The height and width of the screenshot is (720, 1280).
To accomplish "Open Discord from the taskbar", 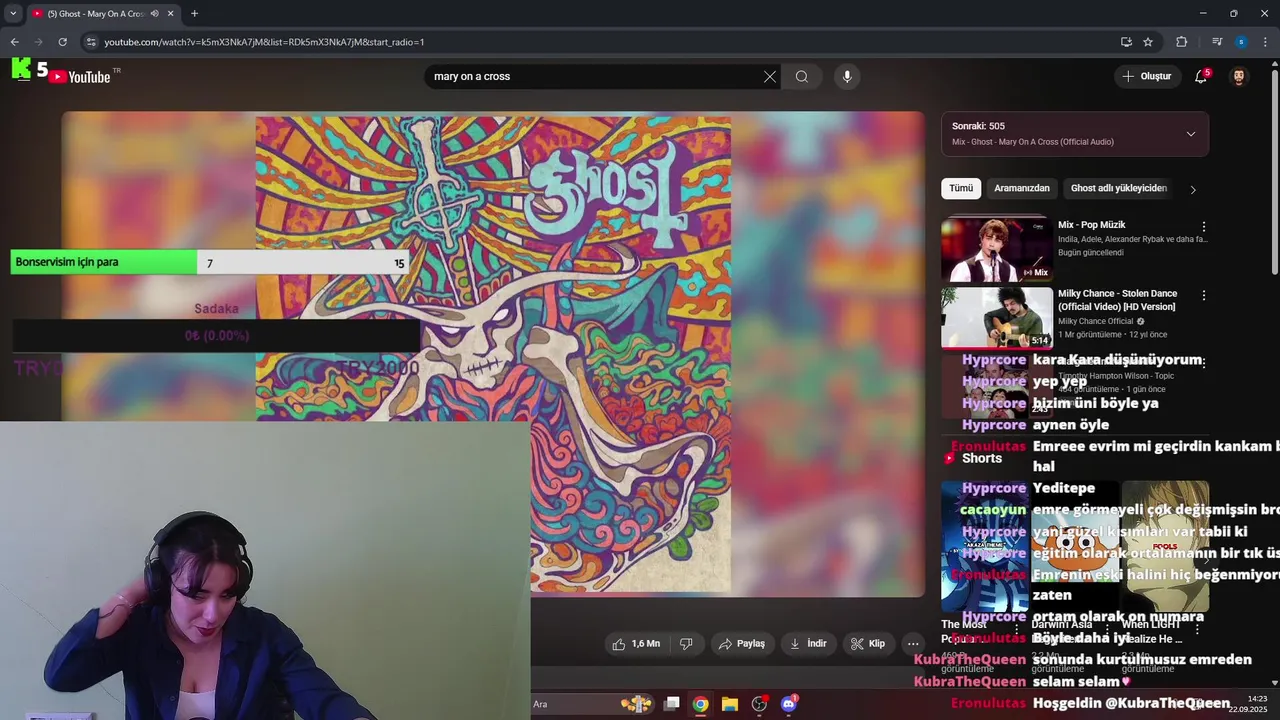I will (x=789, y=704).
